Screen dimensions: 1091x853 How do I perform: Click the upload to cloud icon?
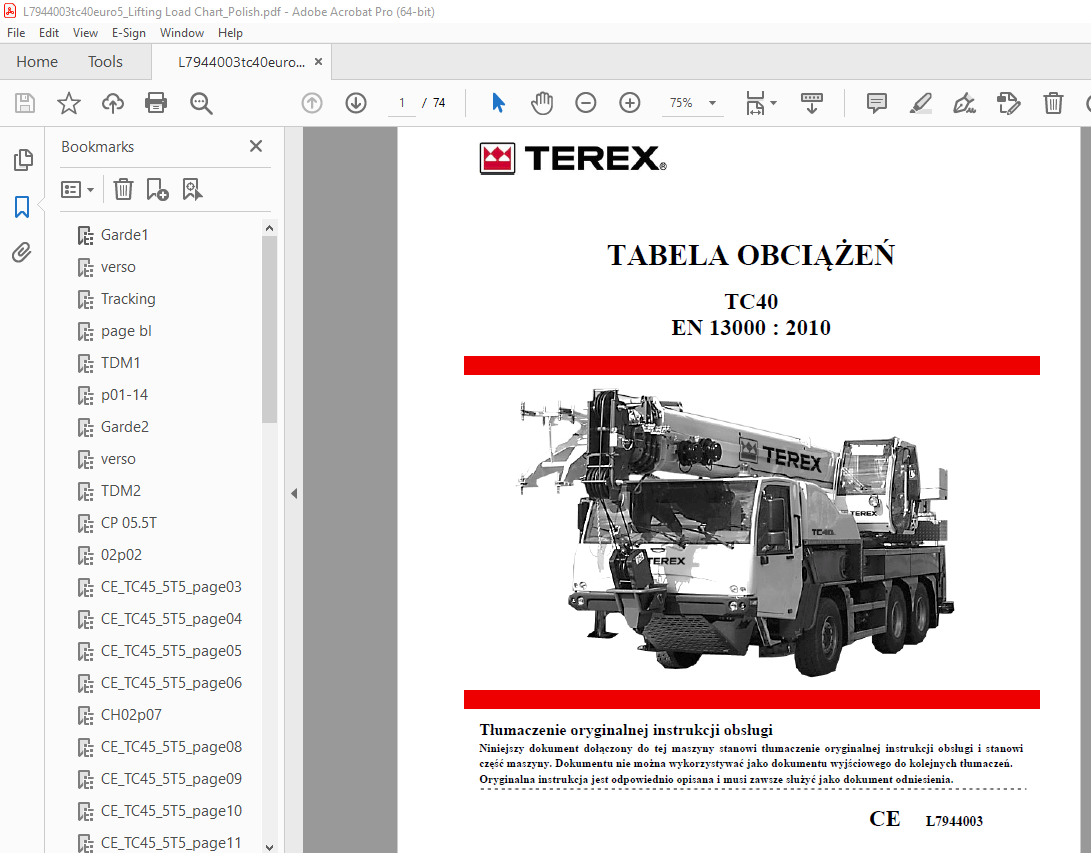[x=113, y=104]
